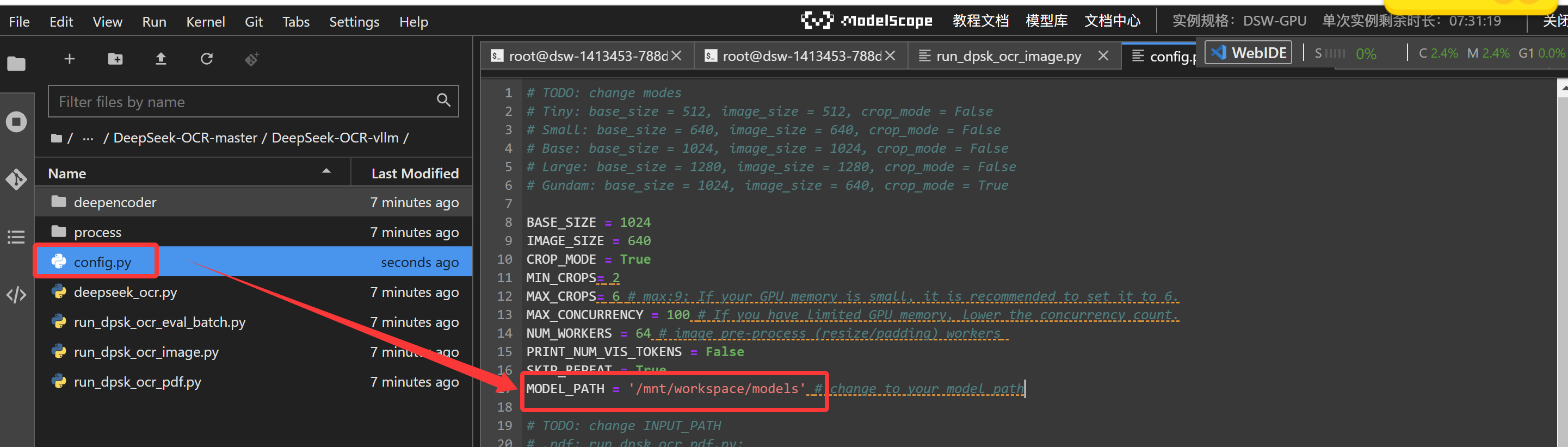Open the Help menu
The height and width of the screenshot is (447, 1568).
click(413, 22)
